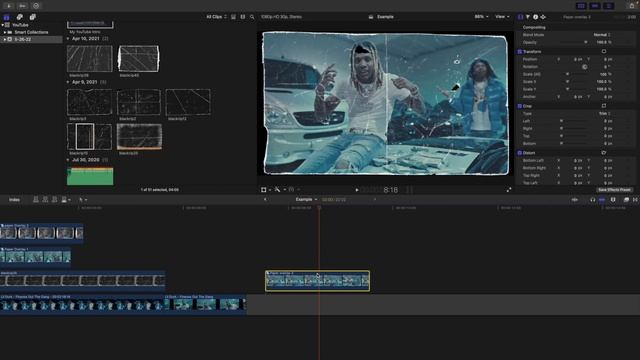Reset Crop parameters with hooked arrow

click(604, 106)
